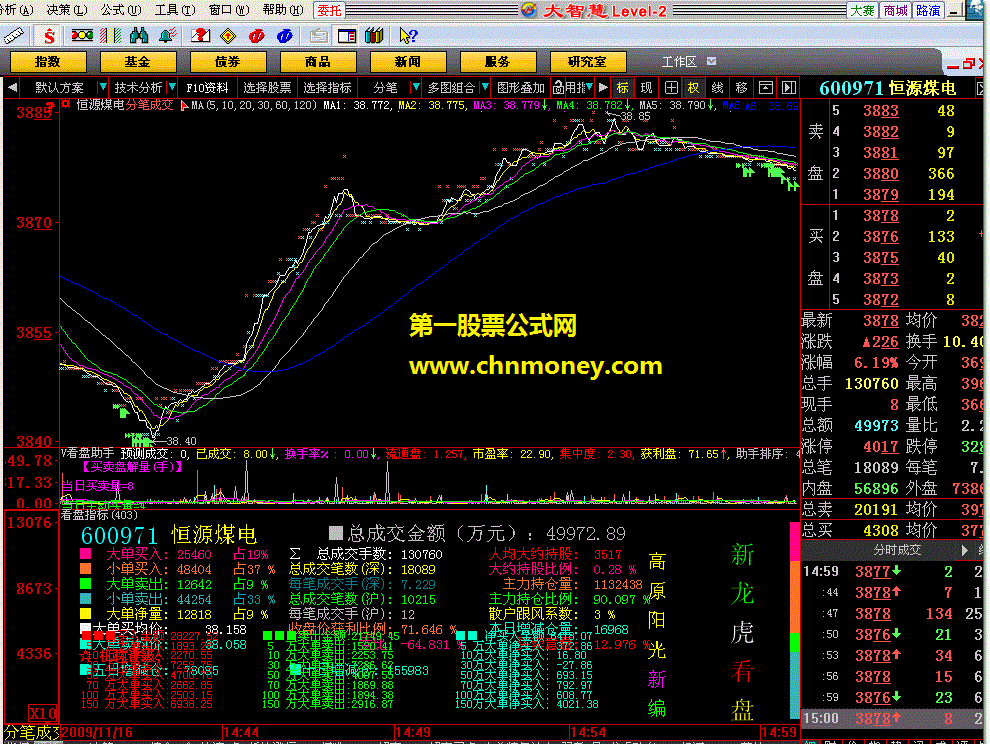Click the crosshair grid icon

[x=671, y=88]
